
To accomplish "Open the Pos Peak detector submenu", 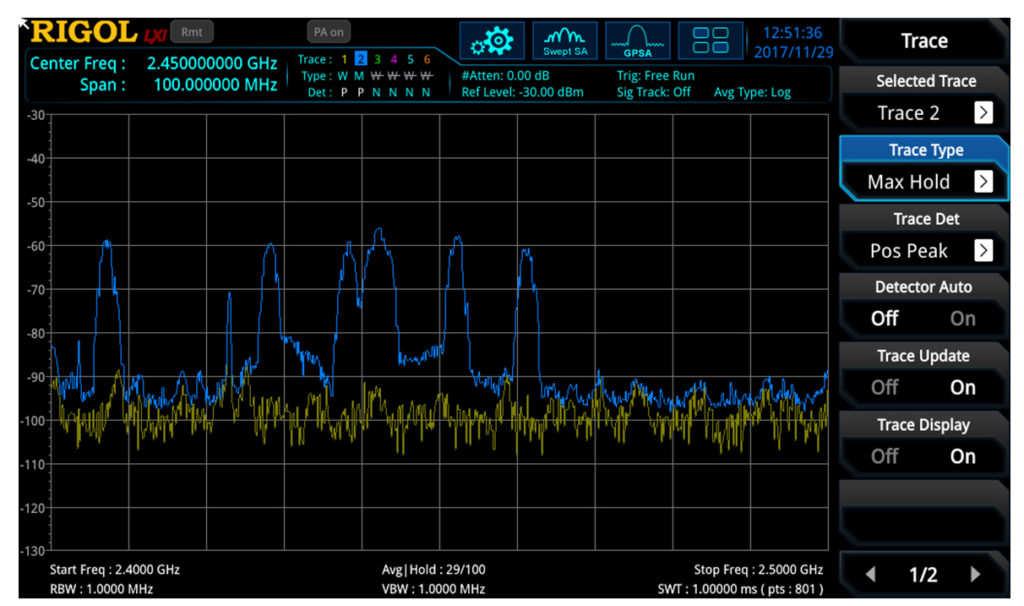I will (x=922, y=250).
